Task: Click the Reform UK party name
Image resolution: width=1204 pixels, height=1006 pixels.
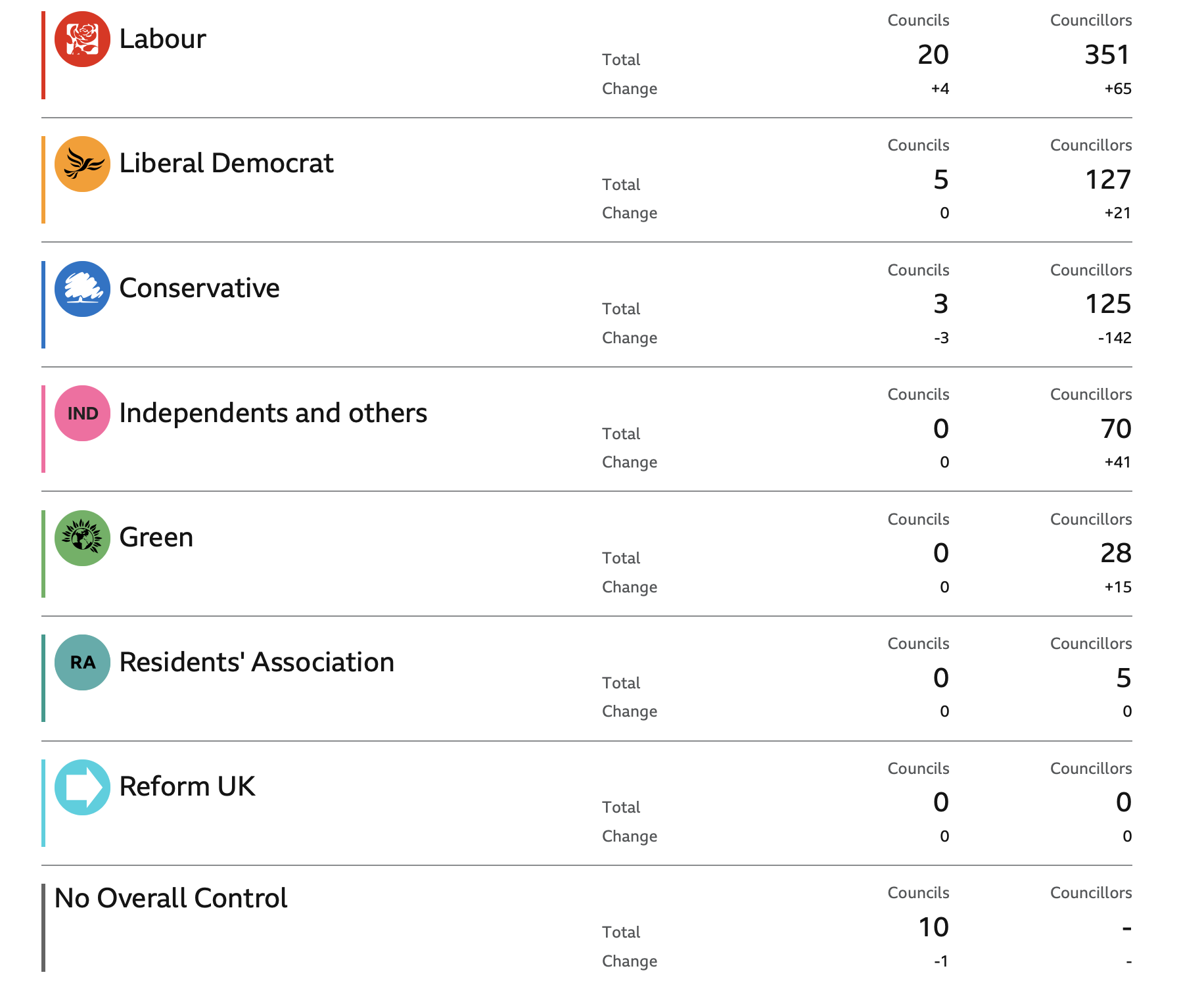Action: pyautogui.click(x=187, y=787)
